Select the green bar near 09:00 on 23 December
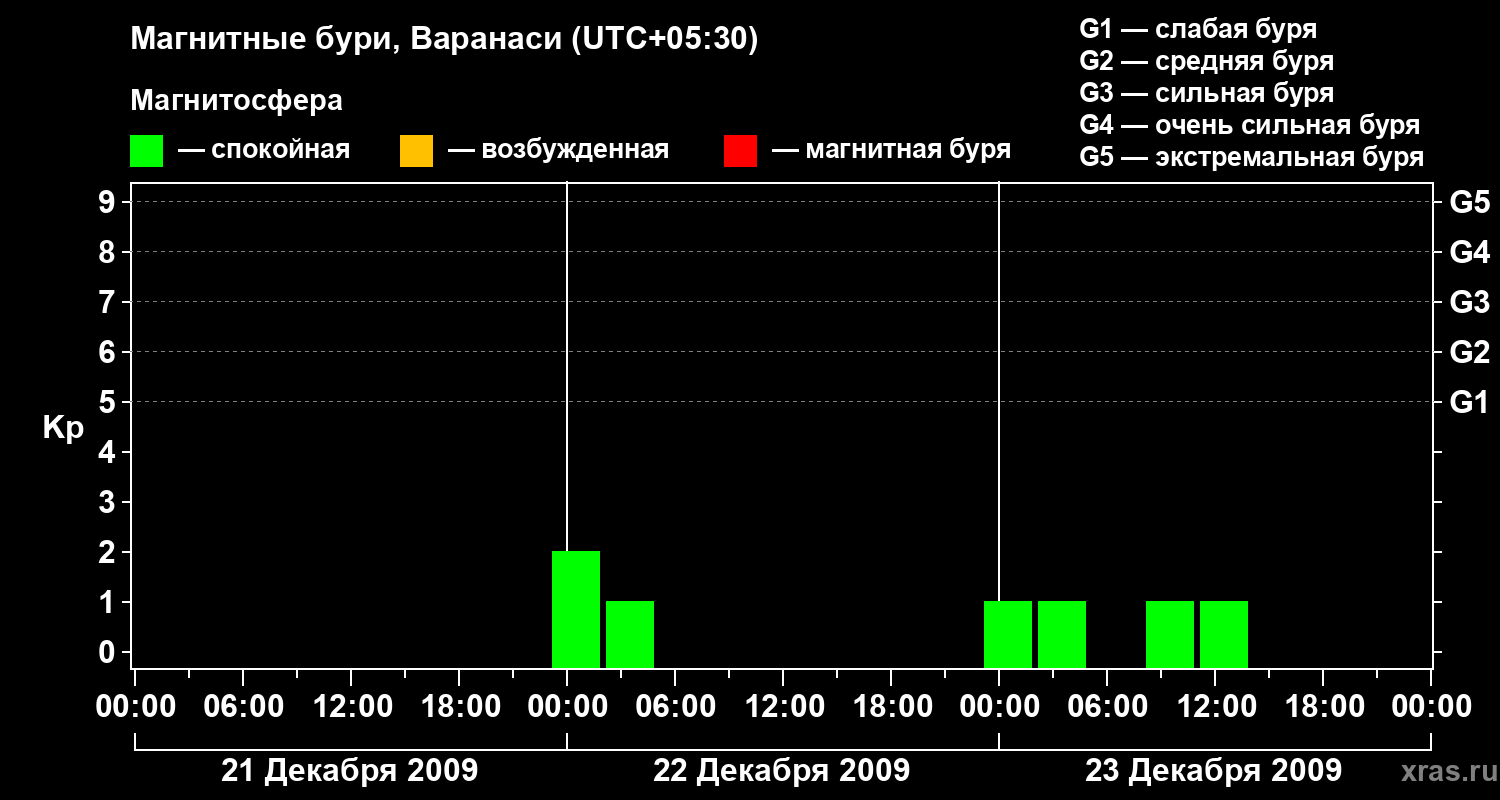 click(x=1170, y=634)
